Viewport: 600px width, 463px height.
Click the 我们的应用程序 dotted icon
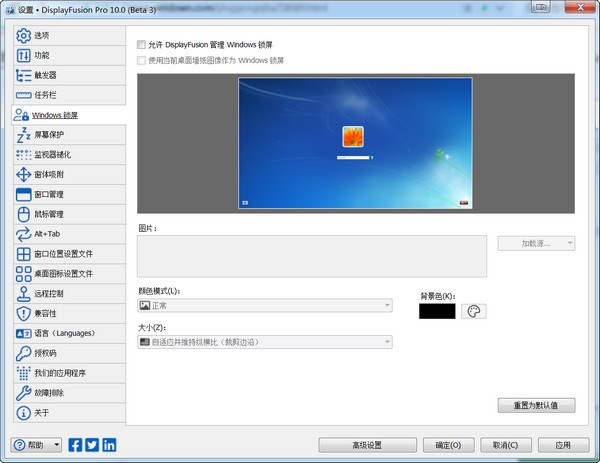tap(23, 373)
